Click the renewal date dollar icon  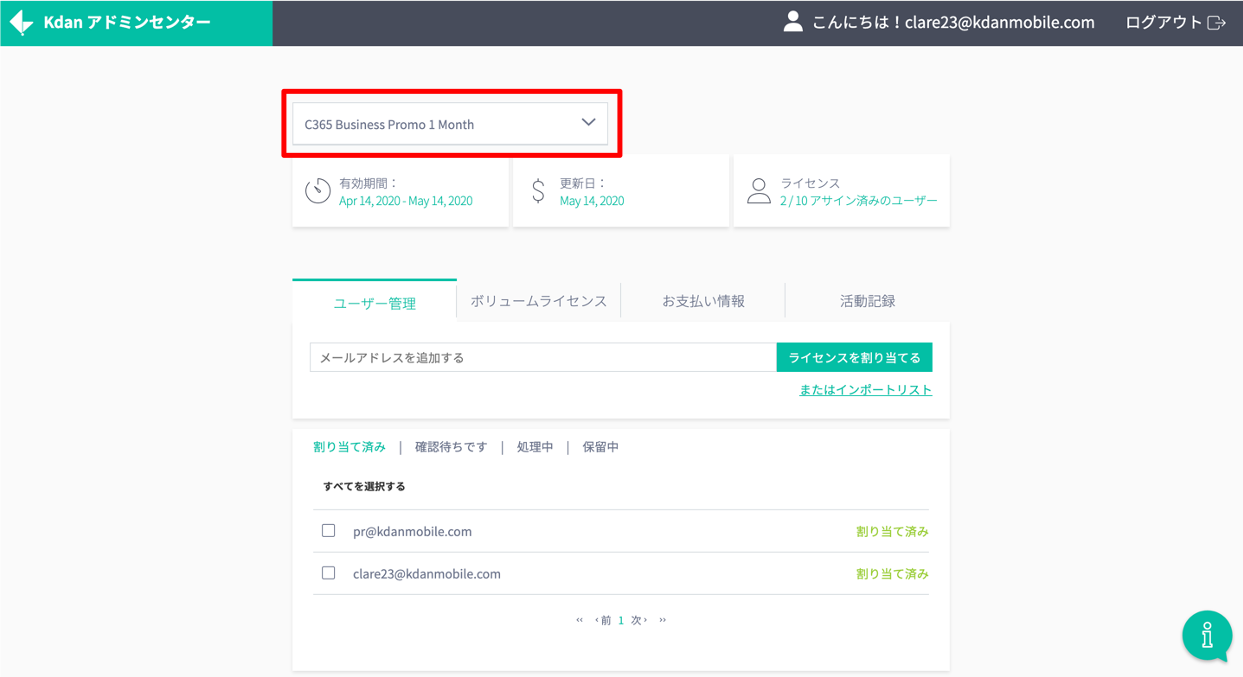click(538, 191)
